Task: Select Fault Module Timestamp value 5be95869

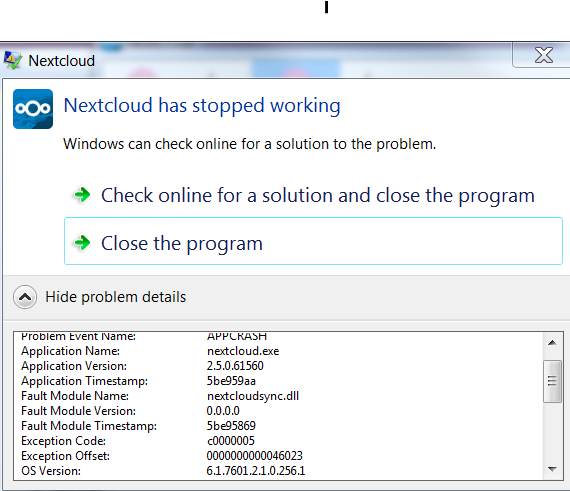Action: coord(231,426)
